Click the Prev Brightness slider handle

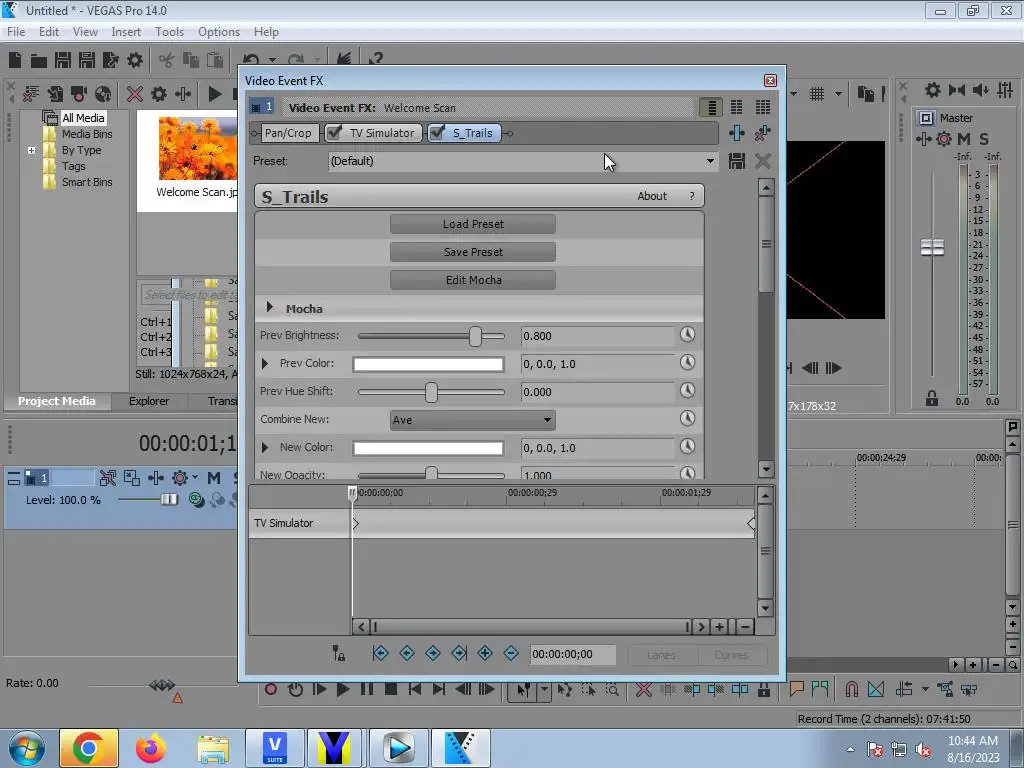pos(475,336)
